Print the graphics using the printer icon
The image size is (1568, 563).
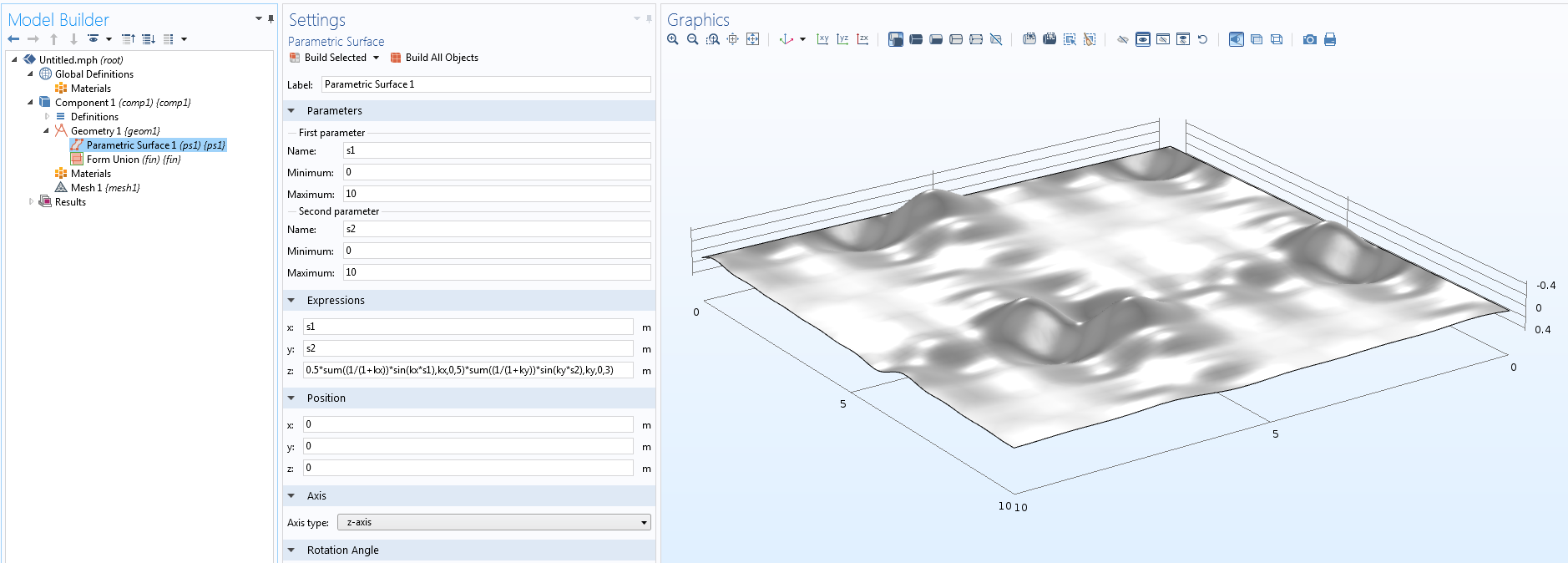[x=1330, y=39]
